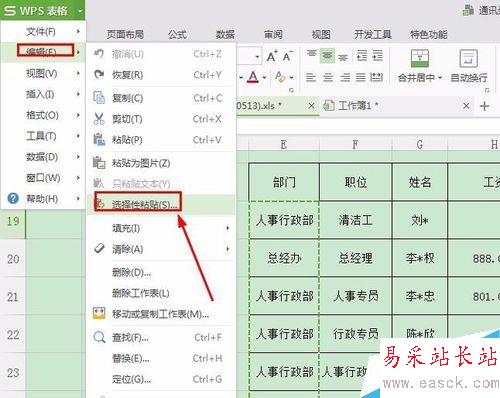Viewport: 500px width, 398px height.
Task: Align text right icon
Action: (x=345, y=78)
